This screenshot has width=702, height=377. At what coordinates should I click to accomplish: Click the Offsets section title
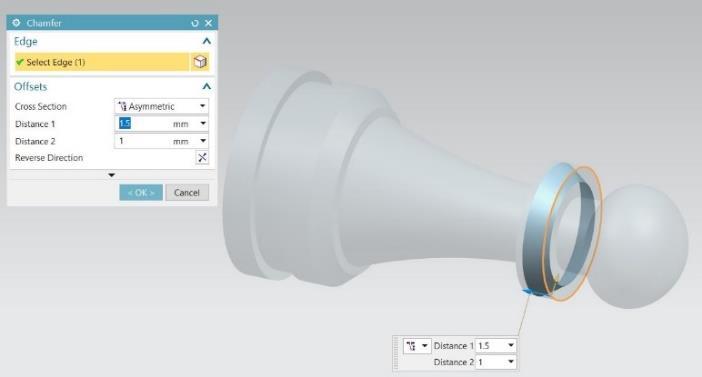coord(30,87)
